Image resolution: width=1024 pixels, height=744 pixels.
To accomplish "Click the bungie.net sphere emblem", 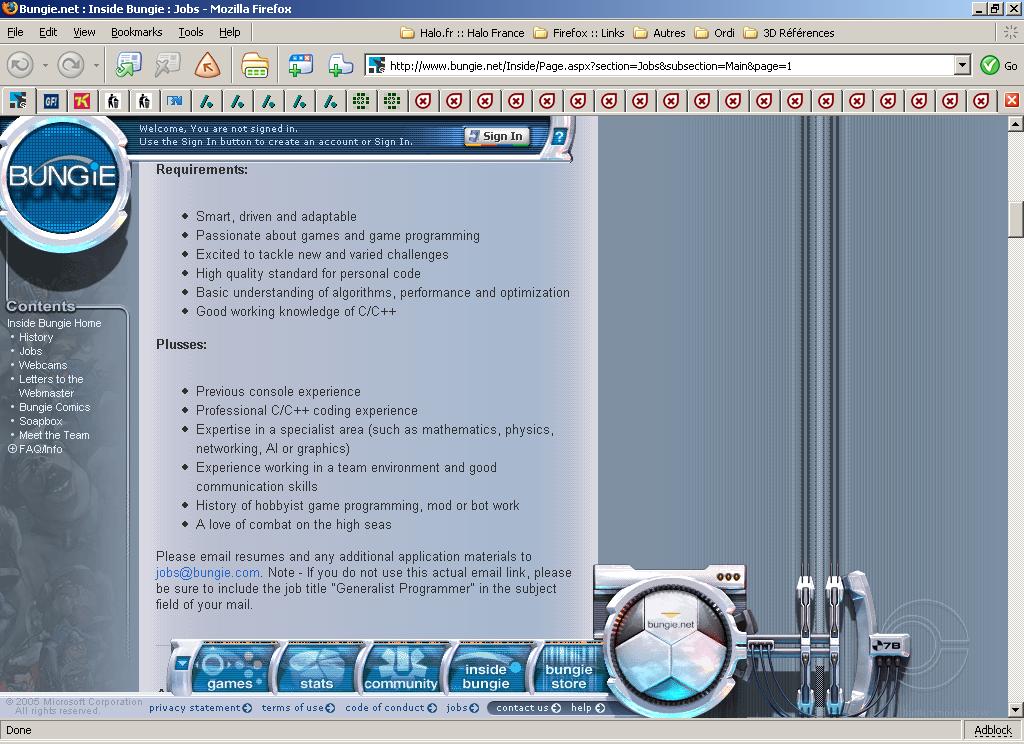I will (671, 645).
